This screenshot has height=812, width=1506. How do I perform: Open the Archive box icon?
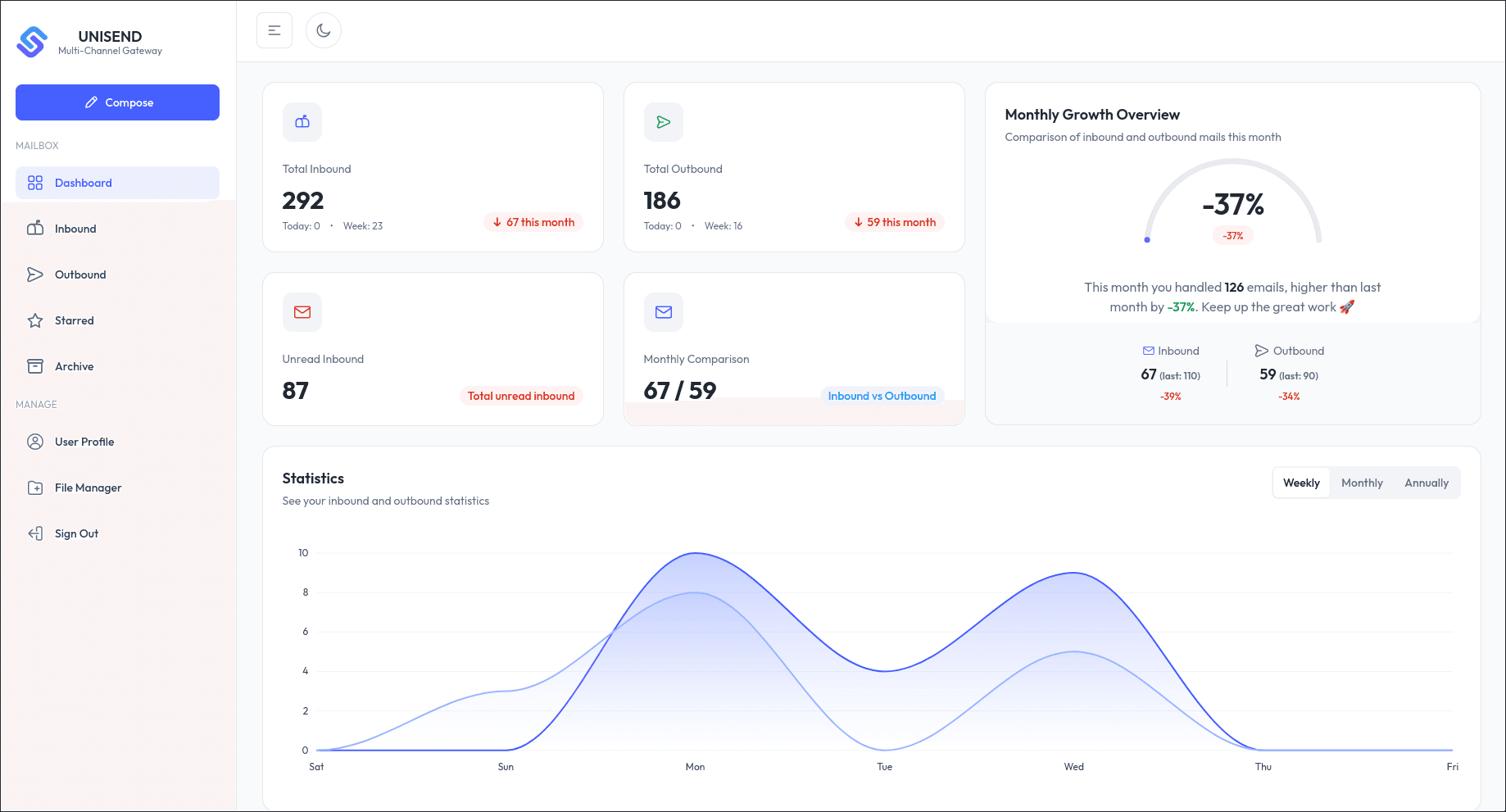click(35, 366)
